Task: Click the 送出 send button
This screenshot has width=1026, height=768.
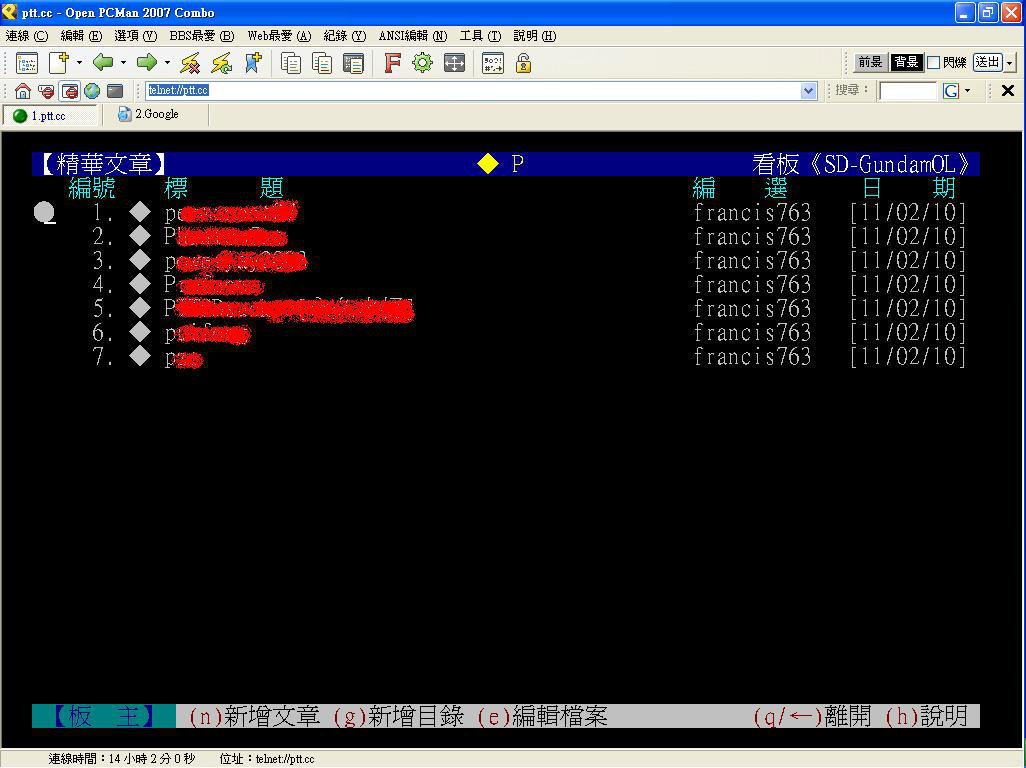Action: pyautogui.click(x=988, y=62)
